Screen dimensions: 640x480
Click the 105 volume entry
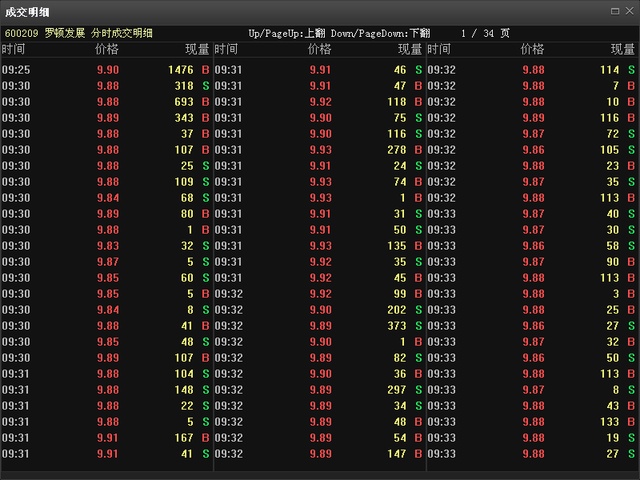pos(610,150)
